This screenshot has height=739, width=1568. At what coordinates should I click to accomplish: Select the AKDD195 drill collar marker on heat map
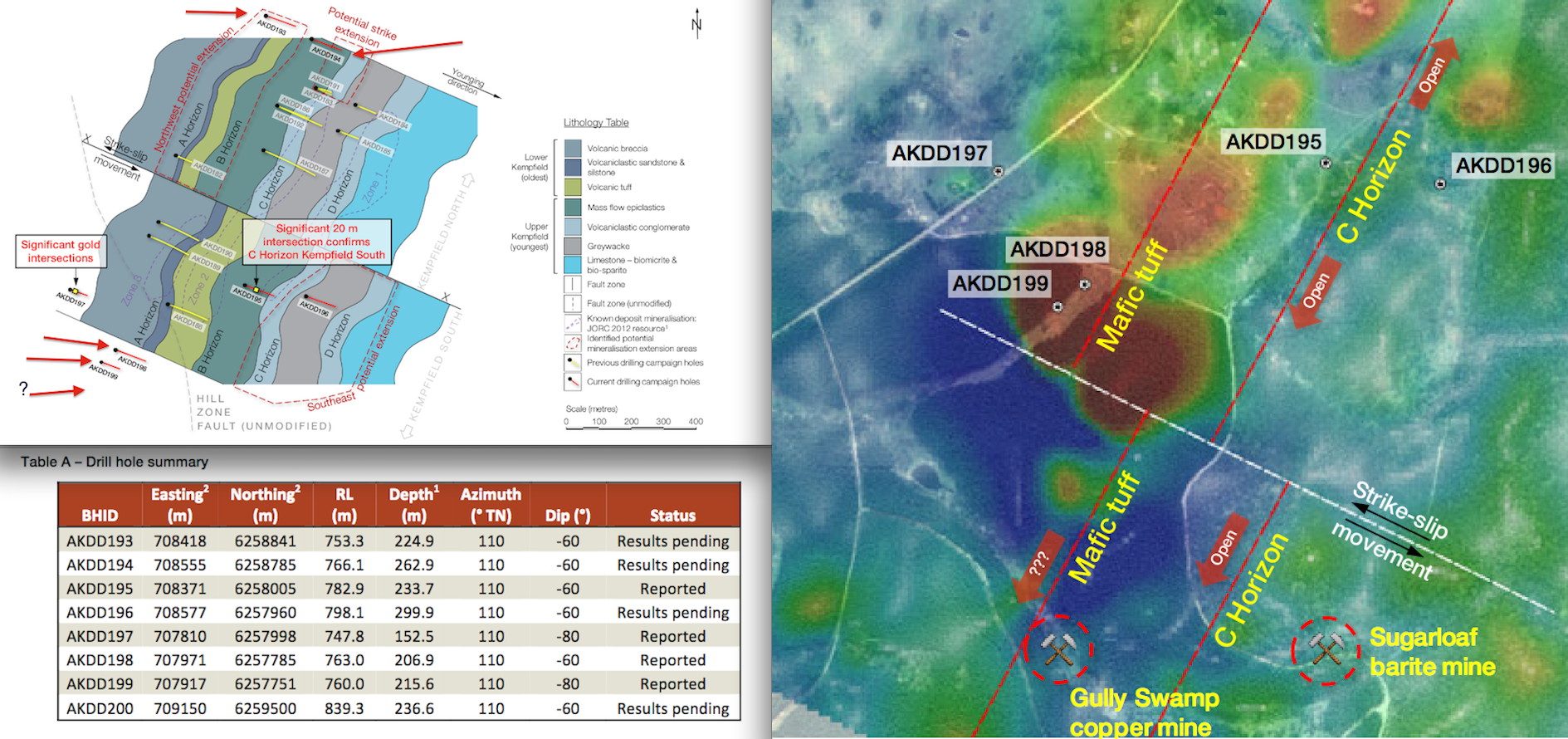pyautogui.click(x=1326, y=163)
